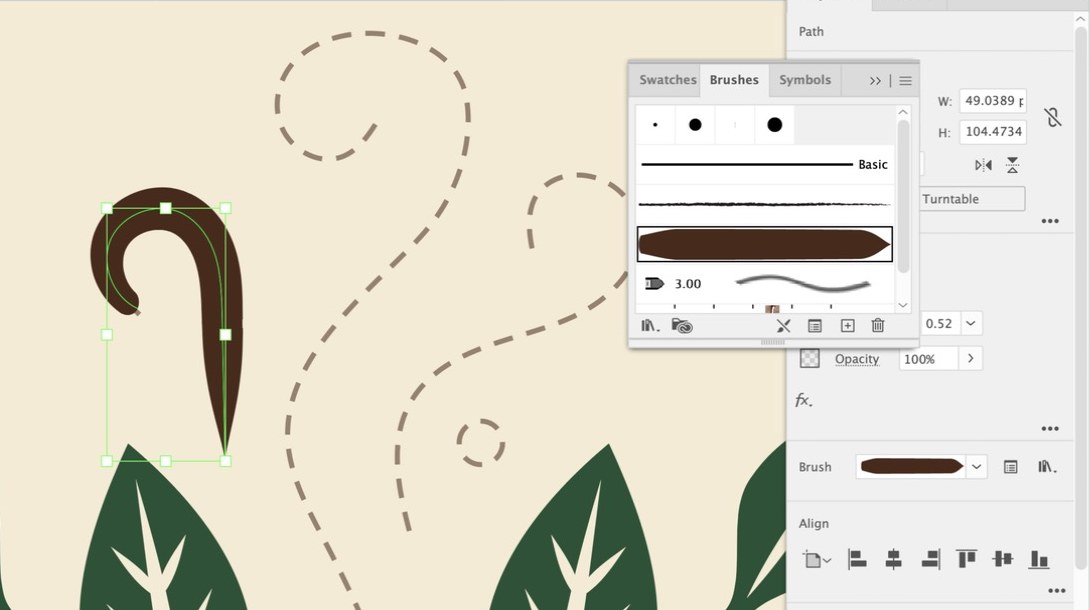Select the largest round calligraphic brush
1090x610 pixels.
[774, 124]
